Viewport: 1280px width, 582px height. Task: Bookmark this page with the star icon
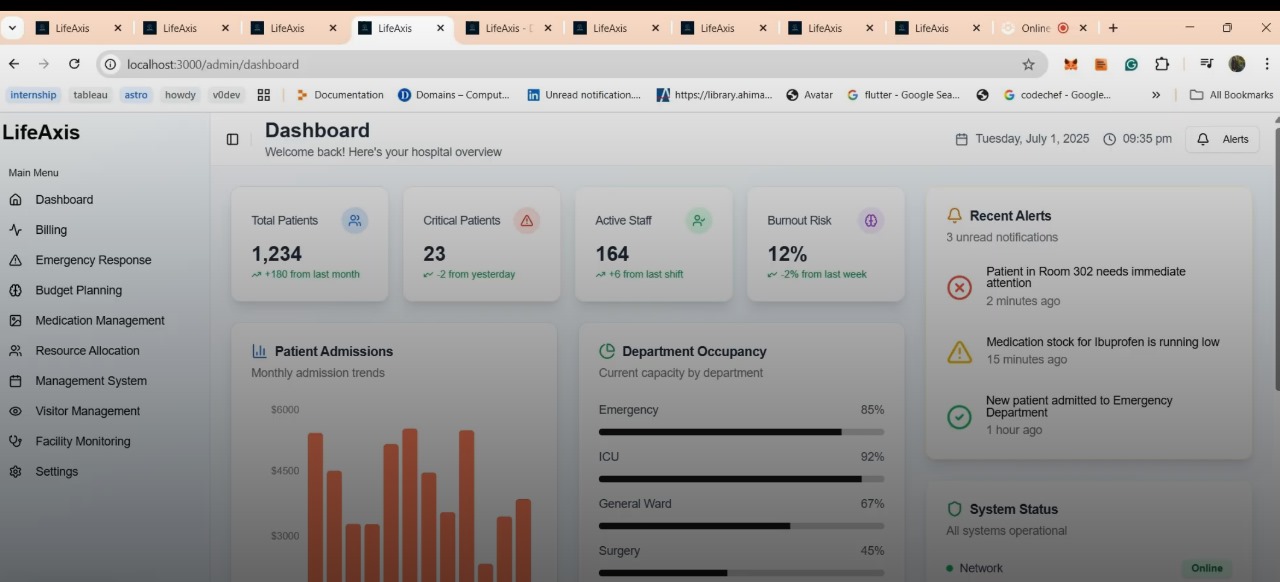1028,64
